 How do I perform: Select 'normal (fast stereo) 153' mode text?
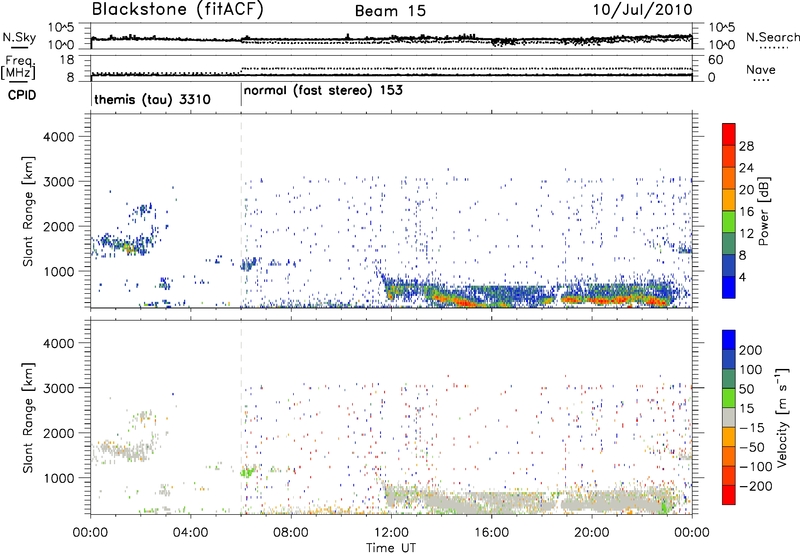pos(323,90)
